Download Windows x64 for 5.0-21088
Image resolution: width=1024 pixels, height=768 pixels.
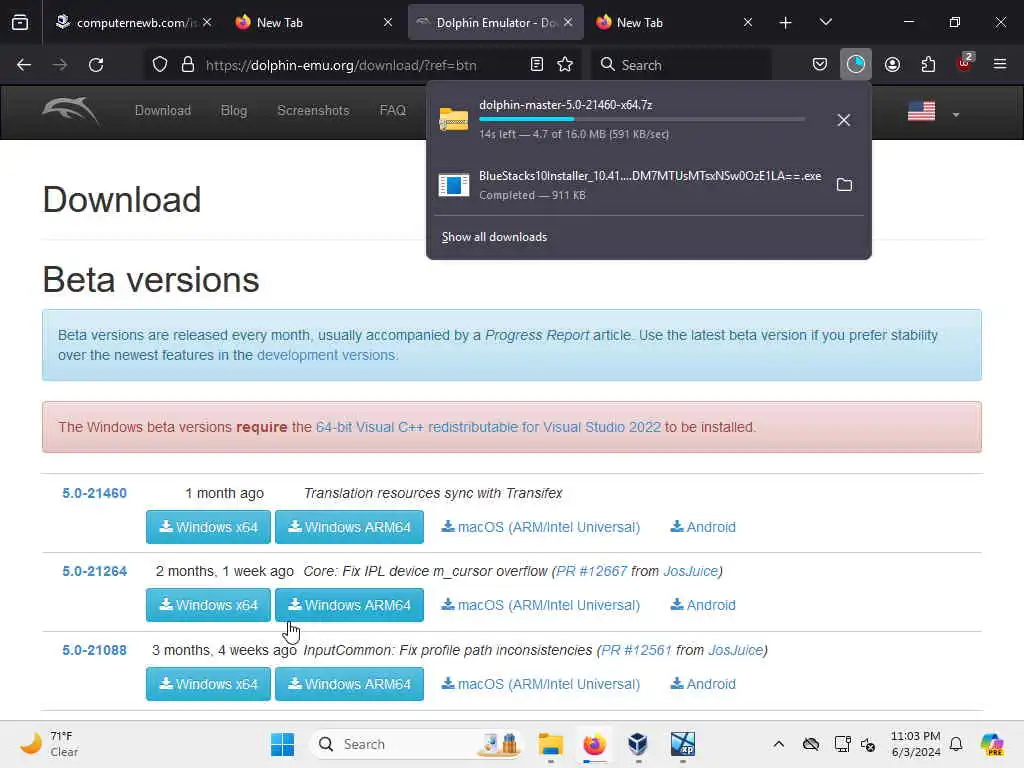tap(208, 684)
